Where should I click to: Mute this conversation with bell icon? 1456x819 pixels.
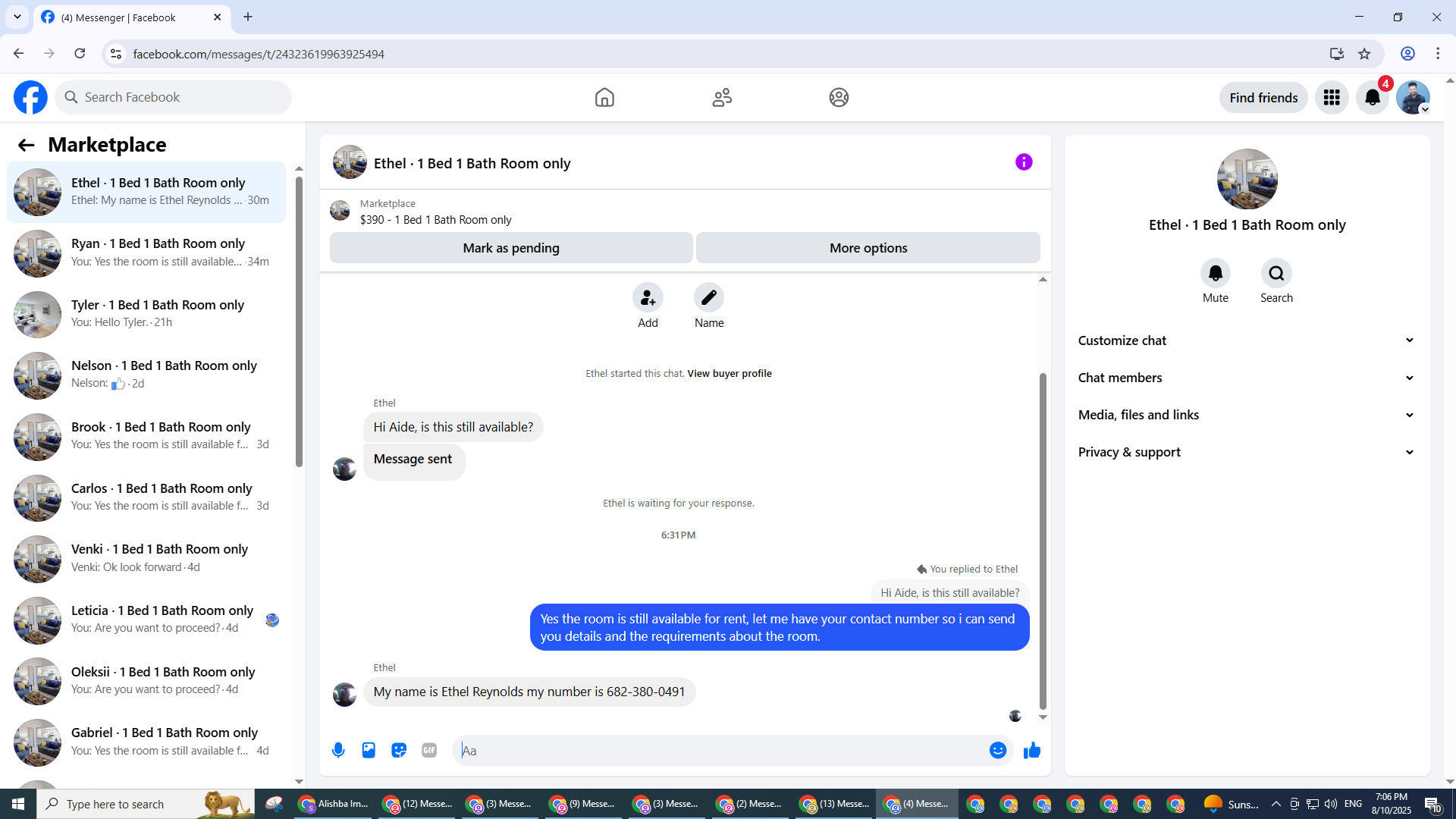pyautogui.click(x=1215, y=274)
